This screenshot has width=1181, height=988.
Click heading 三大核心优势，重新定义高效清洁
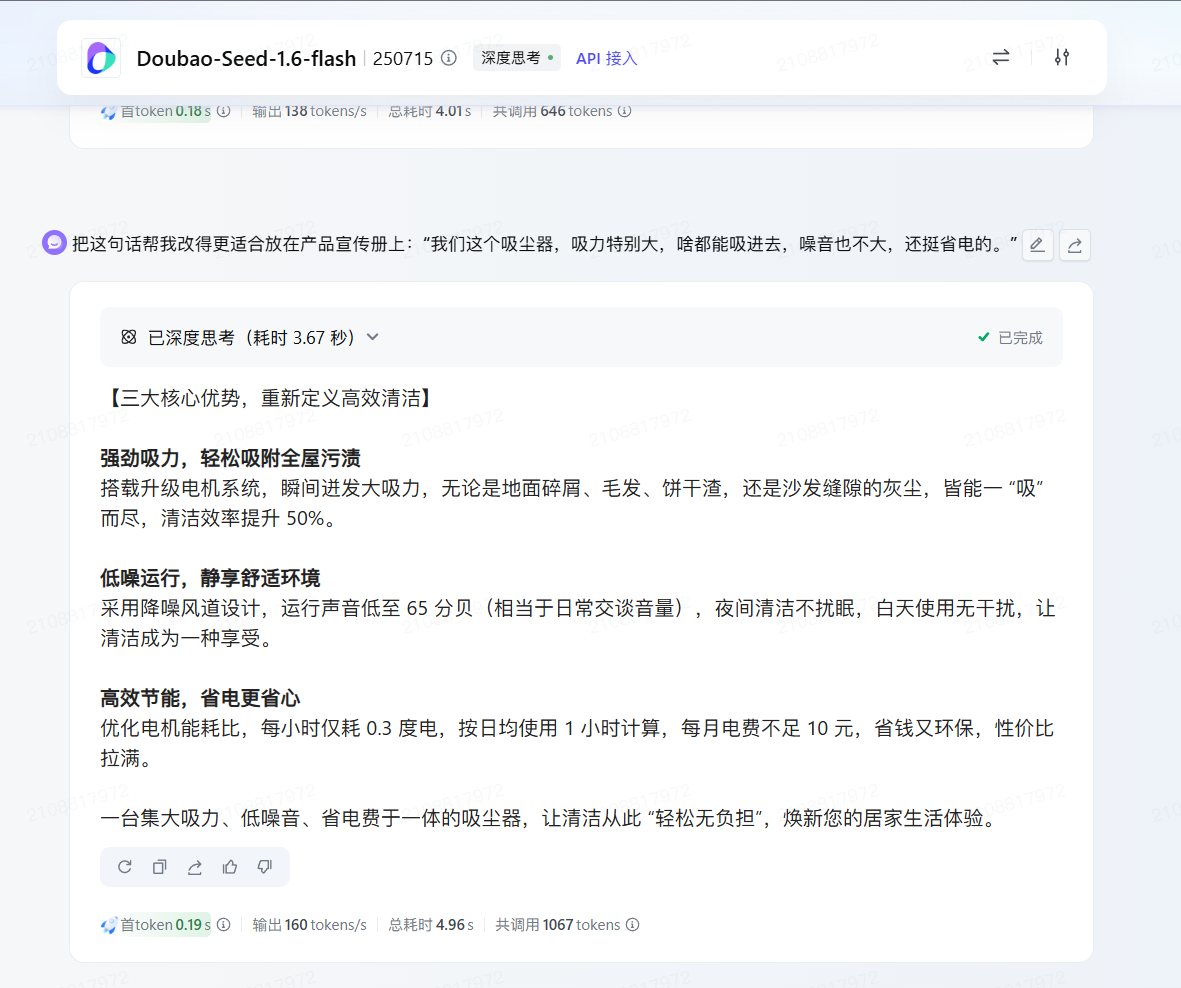(270, 398)
